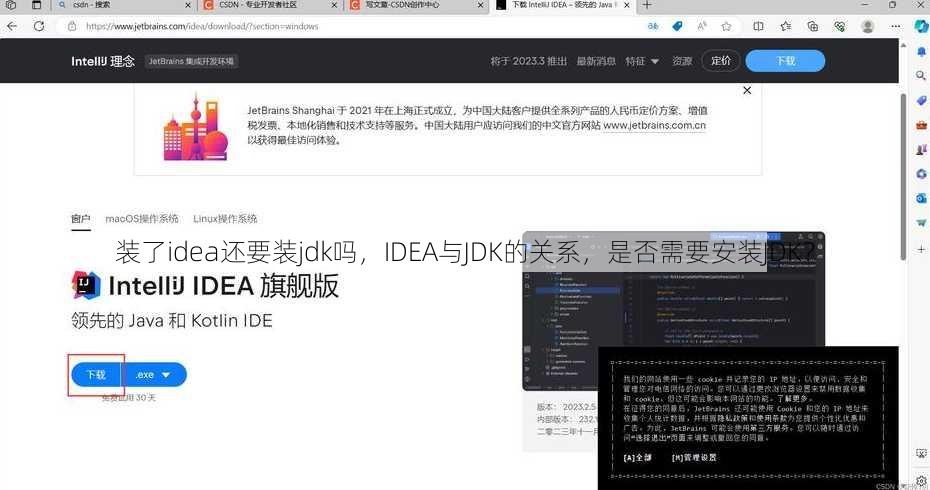Screen dimensions: 930x490
Task: Open the www.jetbrains.com.cn link
Action: (x=654, y=126)
